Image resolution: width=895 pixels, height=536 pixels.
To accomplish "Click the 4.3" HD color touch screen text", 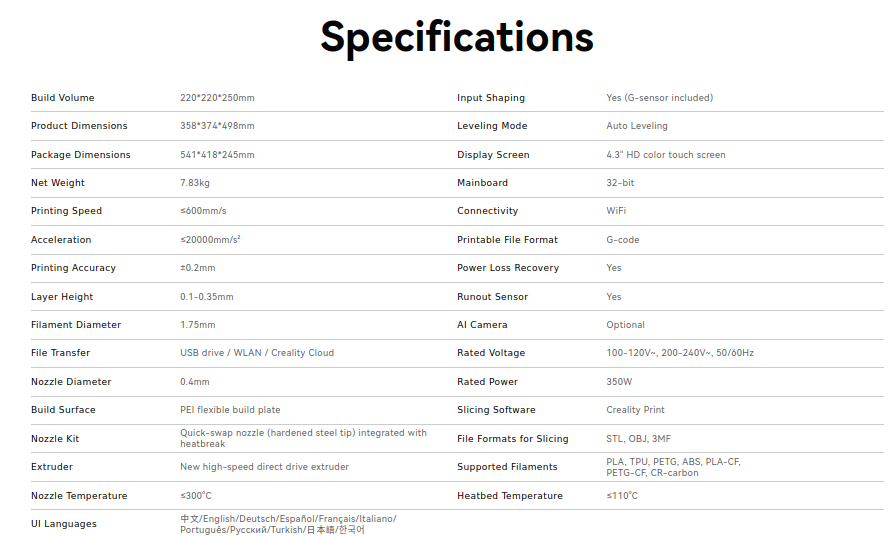I will pos(666,155).
